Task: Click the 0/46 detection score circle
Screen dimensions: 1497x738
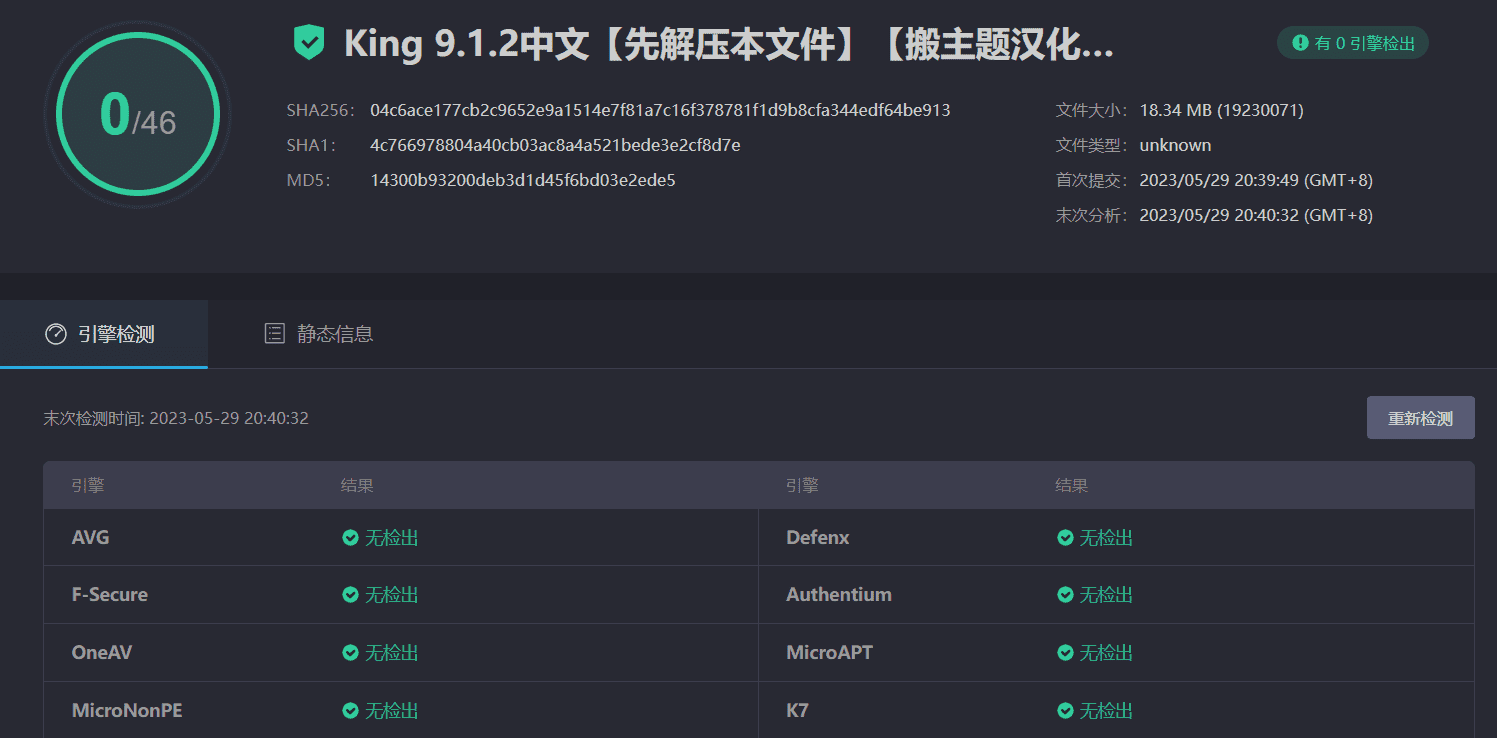Action: point(137,114)
